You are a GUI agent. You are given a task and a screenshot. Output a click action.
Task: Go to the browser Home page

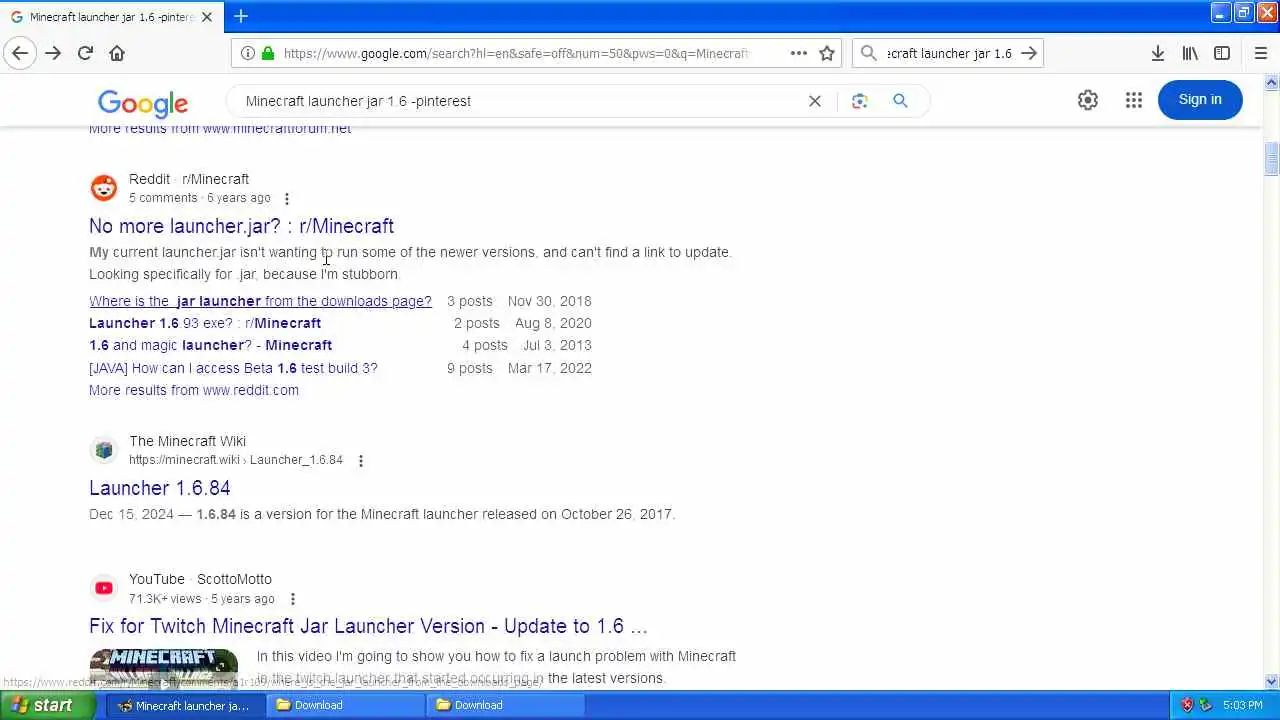pyautogui.click(x=117, y=53)
